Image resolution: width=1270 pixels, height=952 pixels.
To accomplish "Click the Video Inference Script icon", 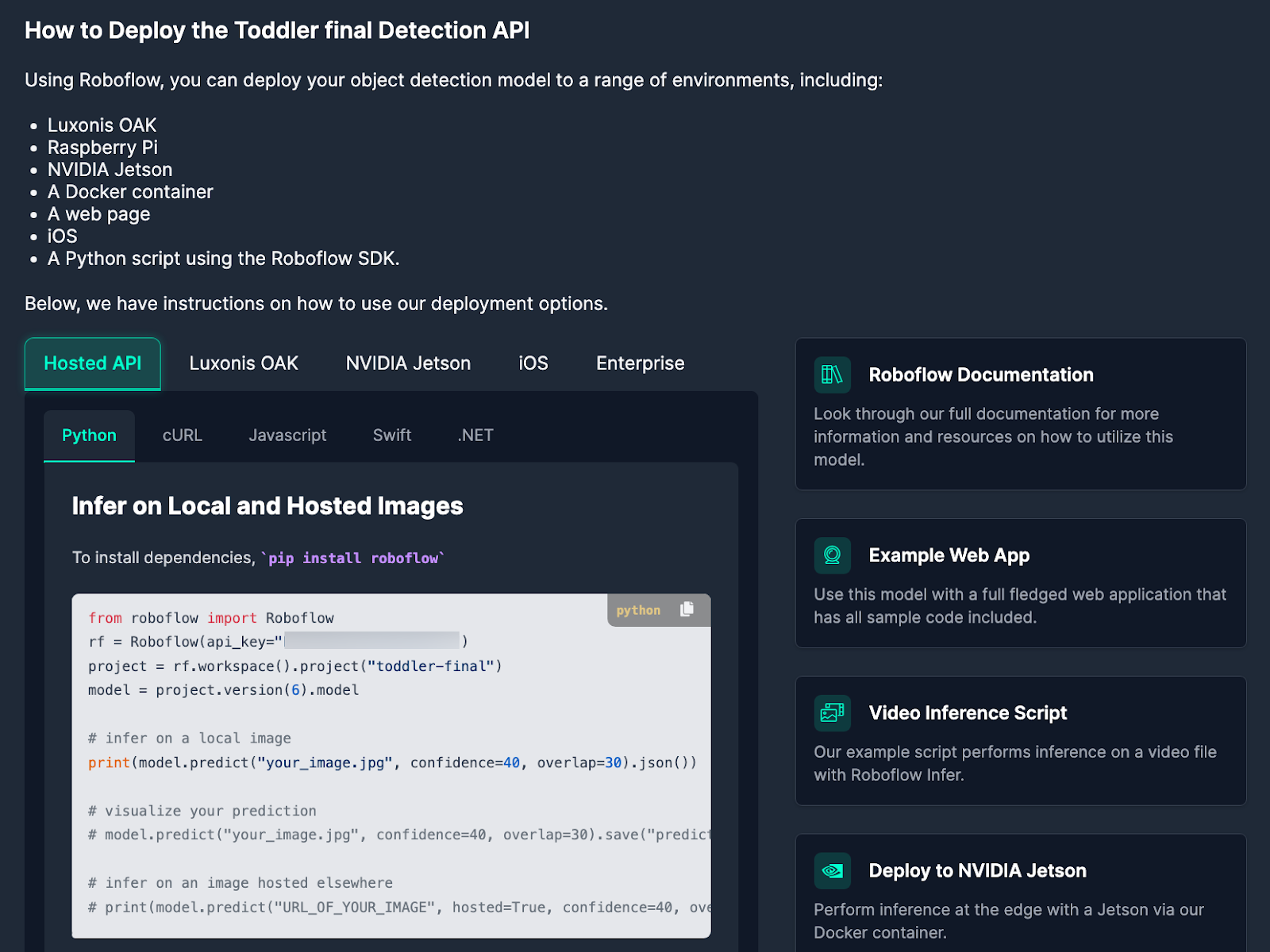I will [x=832, y=713].
